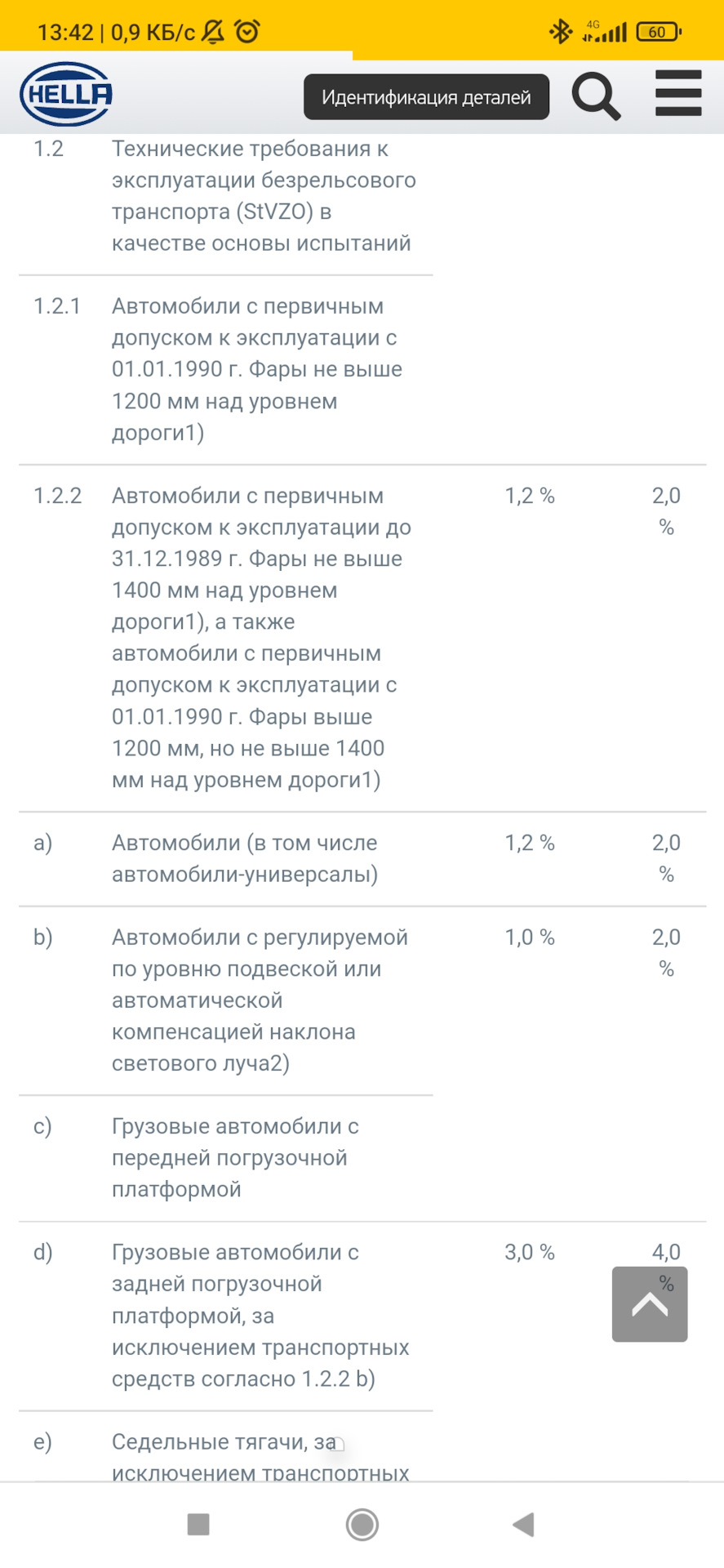Tap the 2,0 % value in row b)
Viewport: 724px width, 1568px height.
[667, 953]
